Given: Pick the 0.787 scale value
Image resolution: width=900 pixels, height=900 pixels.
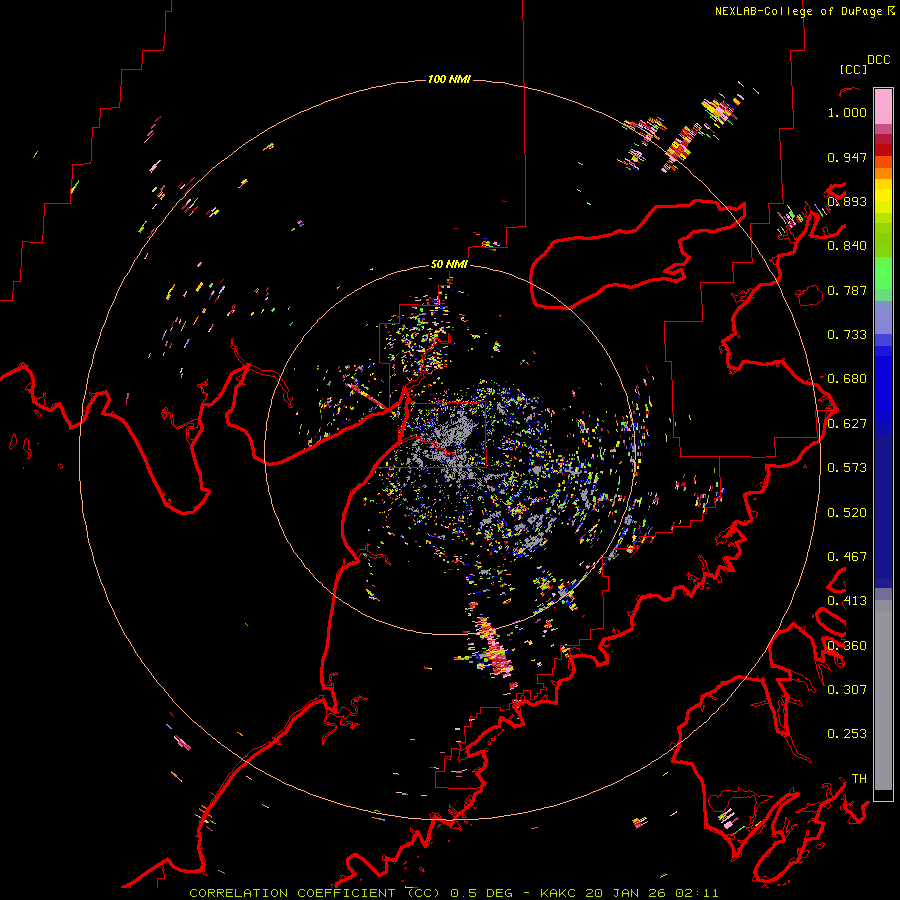Looking at the screenshot, I should [847, 290].
